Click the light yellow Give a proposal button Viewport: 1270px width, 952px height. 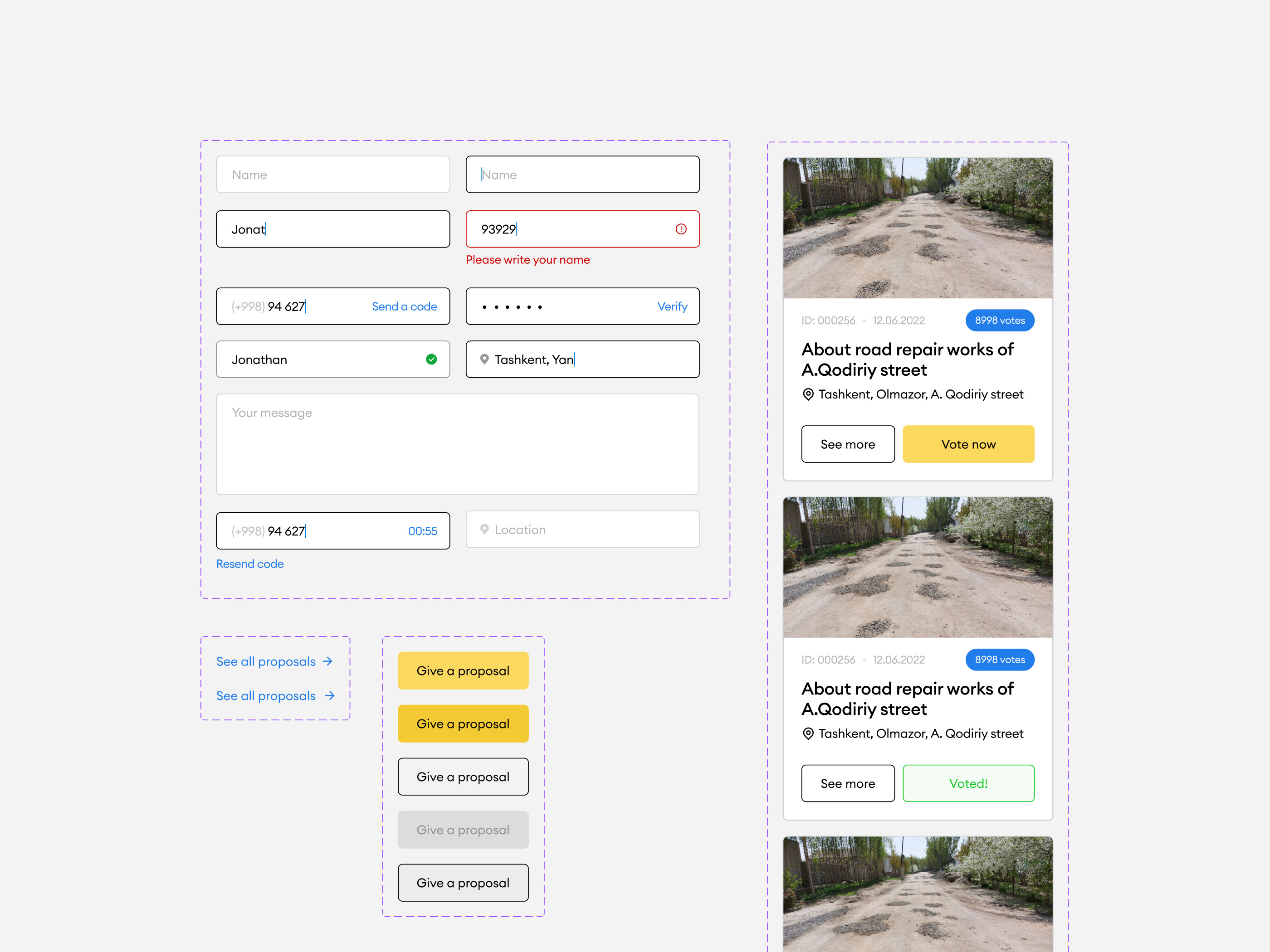tap(463, 670)
